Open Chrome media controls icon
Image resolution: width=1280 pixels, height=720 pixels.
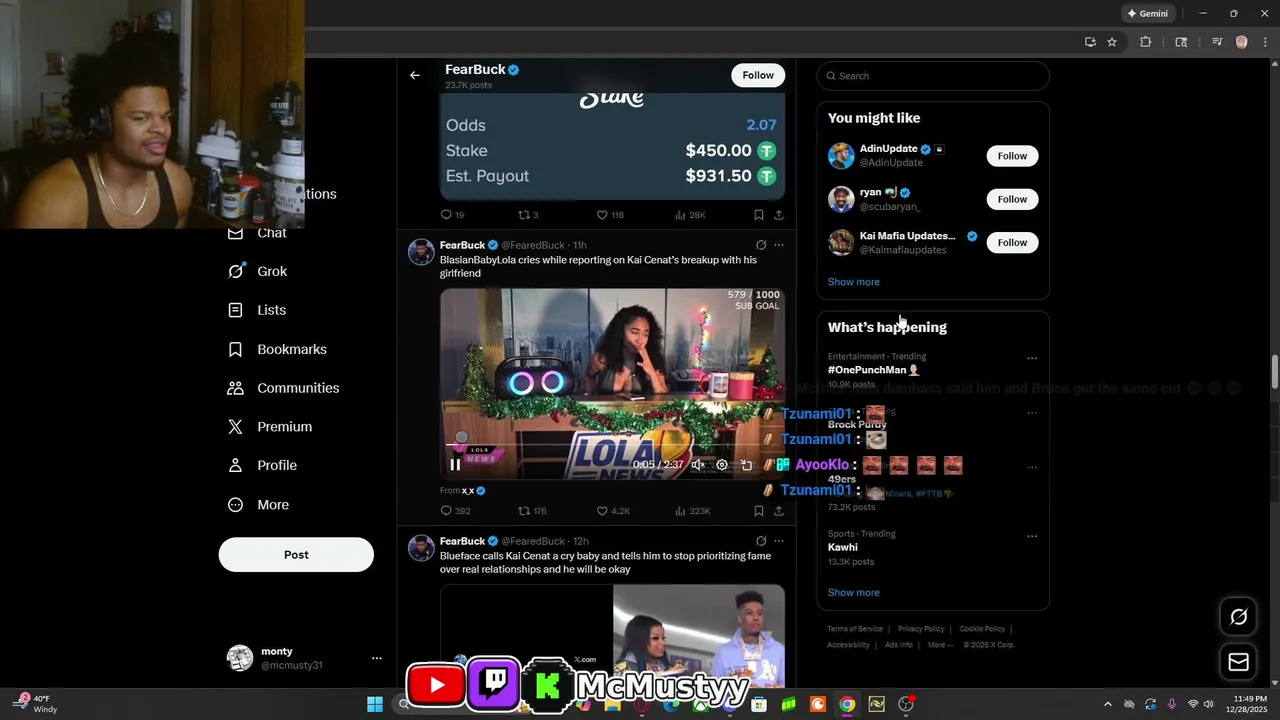point(1217,42)
